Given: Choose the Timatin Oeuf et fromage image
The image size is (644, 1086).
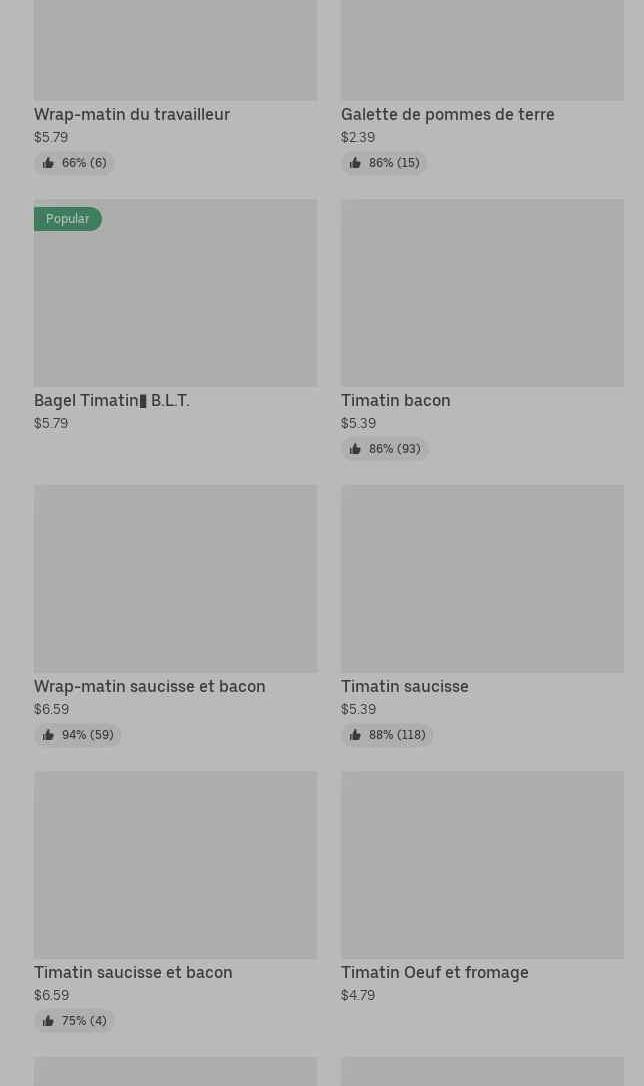Looking at the screenshot, I should click(483, 865).
